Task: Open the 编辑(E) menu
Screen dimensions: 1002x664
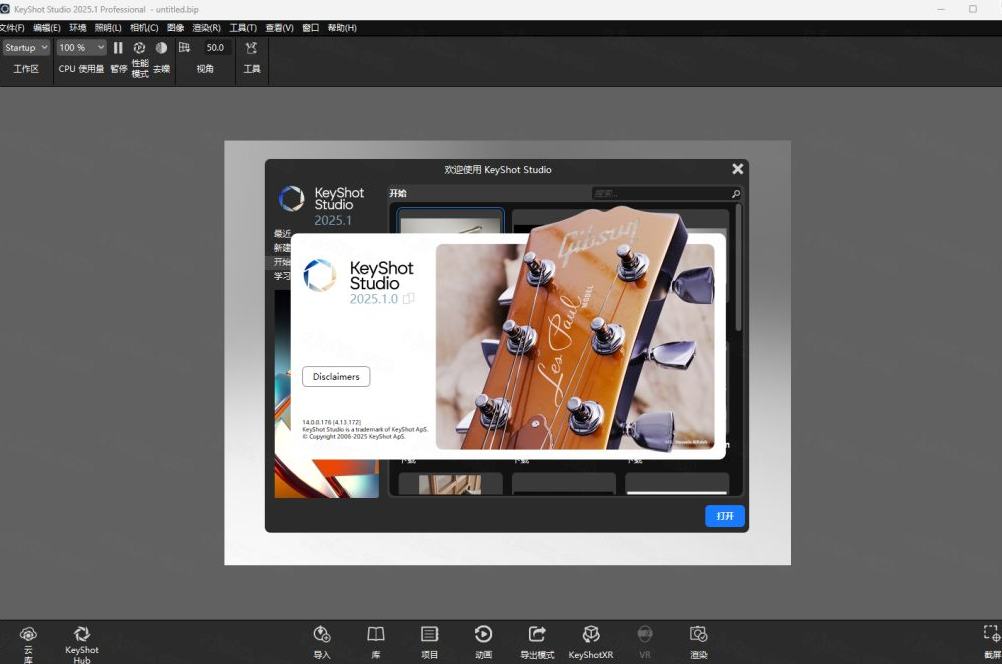Action: tap(47, 28)
